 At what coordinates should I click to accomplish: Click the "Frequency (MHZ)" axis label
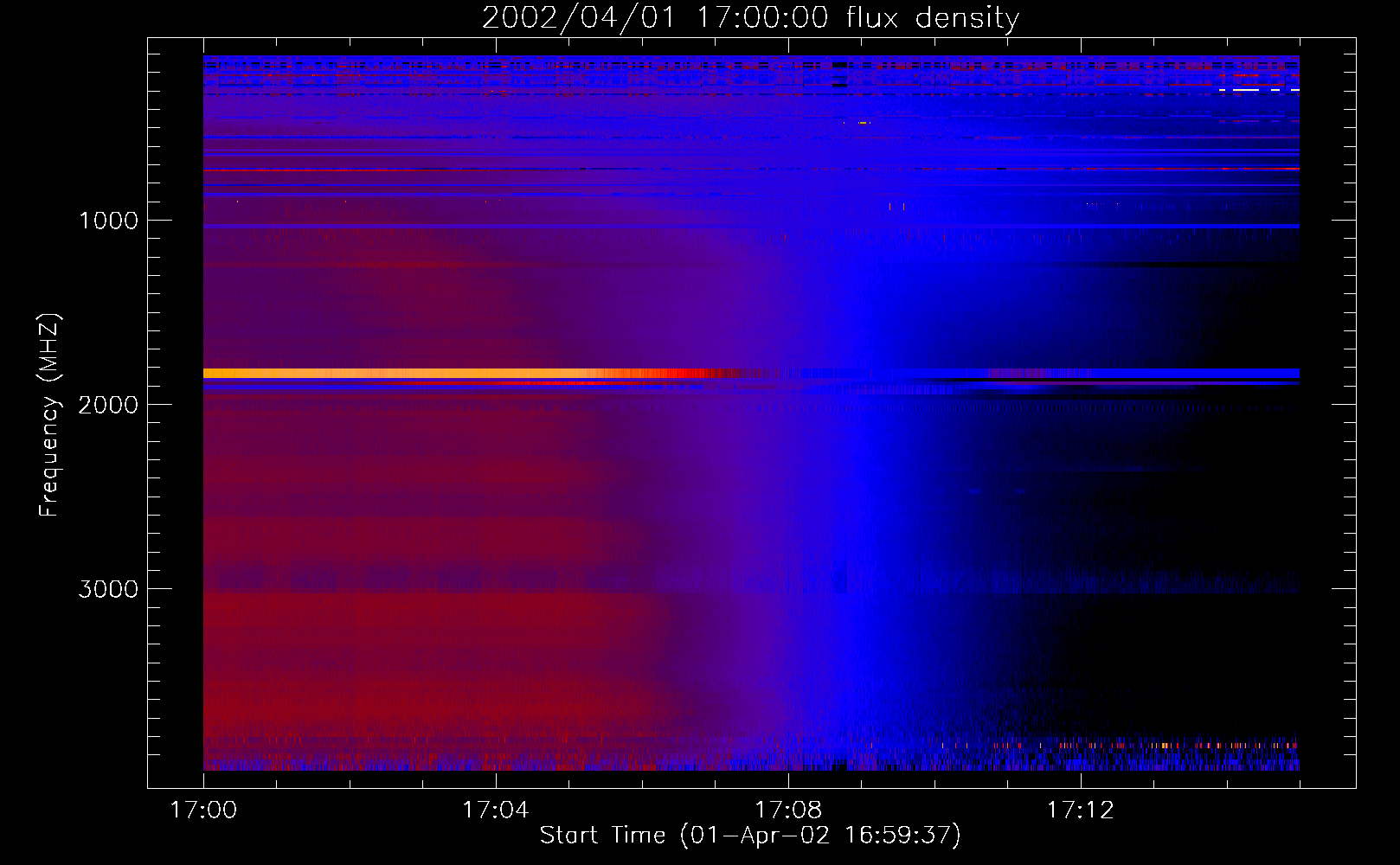pos(49,415)
